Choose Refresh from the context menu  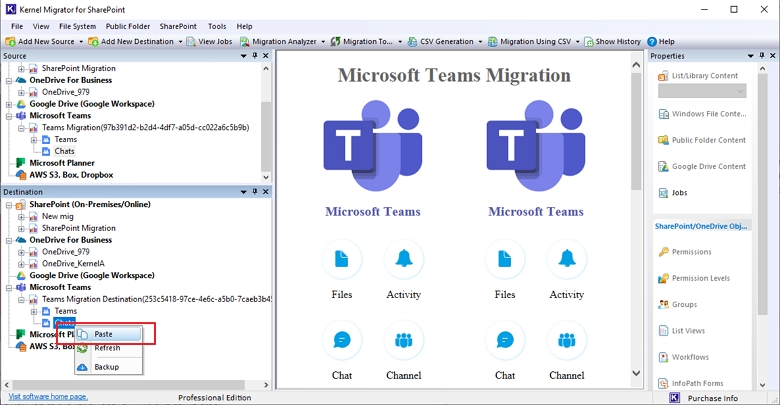coord(108,348)
